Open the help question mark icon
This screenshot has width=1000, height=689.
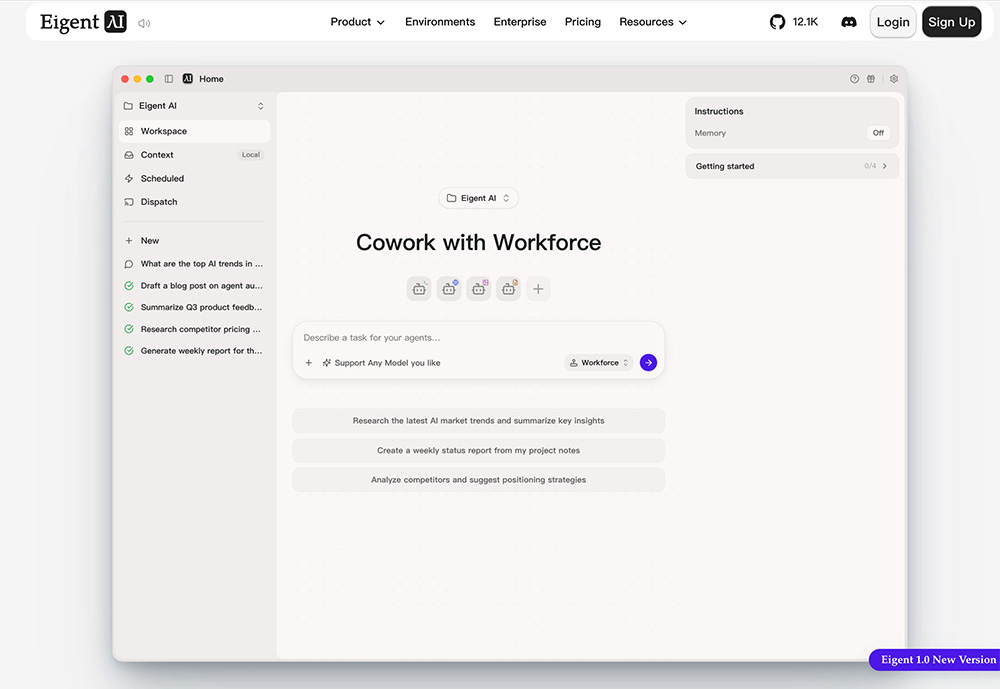854,79
